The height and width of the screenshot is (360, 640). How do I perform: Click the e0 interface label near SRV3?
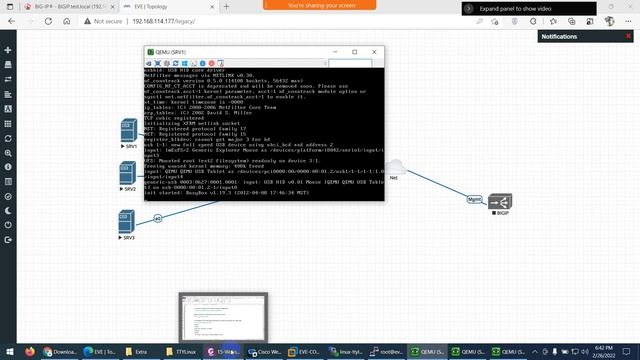click(158, 218)
